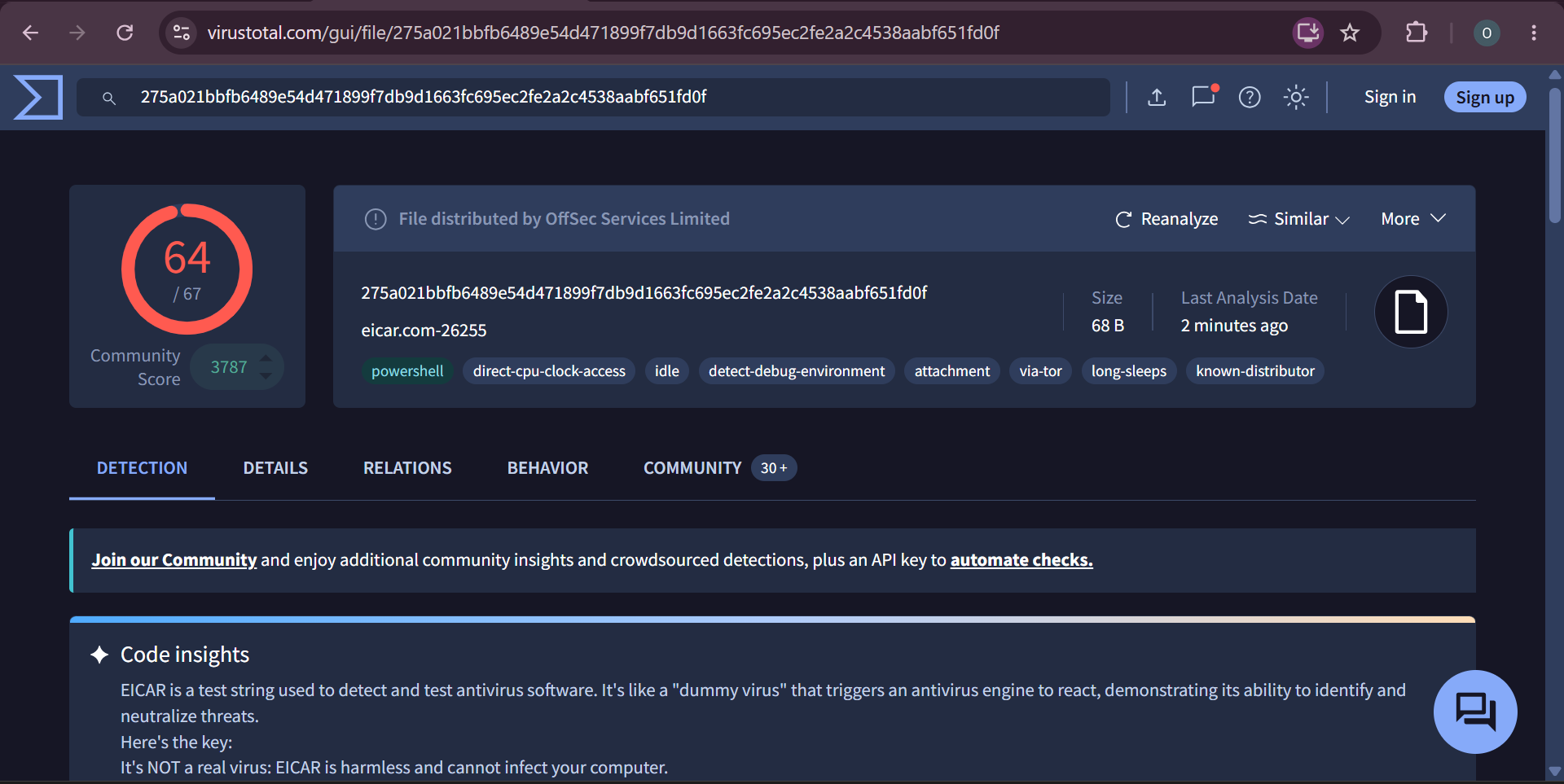
Task: Upvote the community score arrow
Action: [x=266, y=358]
